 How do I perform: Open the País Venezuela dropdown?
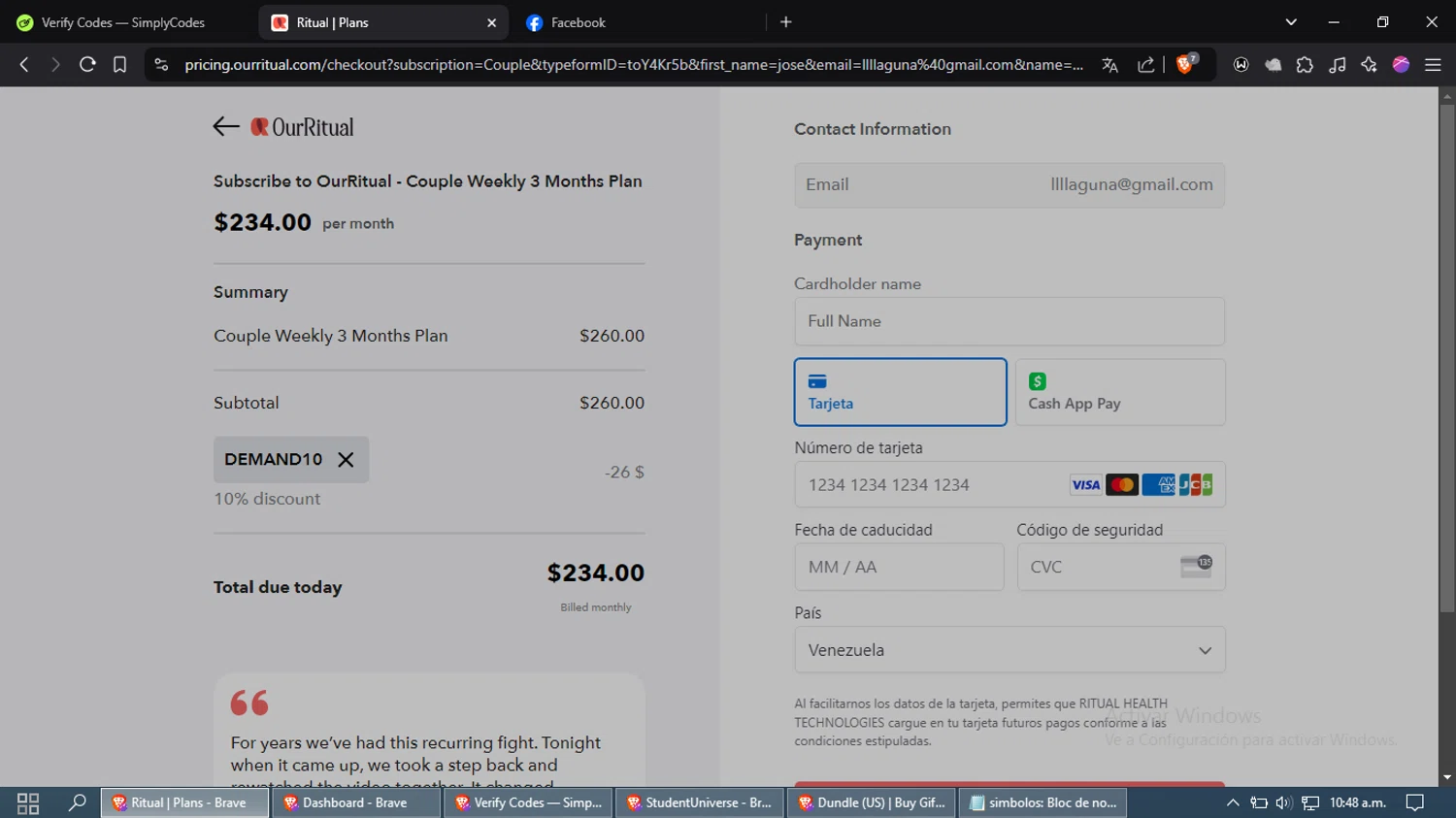[1009, 650]
